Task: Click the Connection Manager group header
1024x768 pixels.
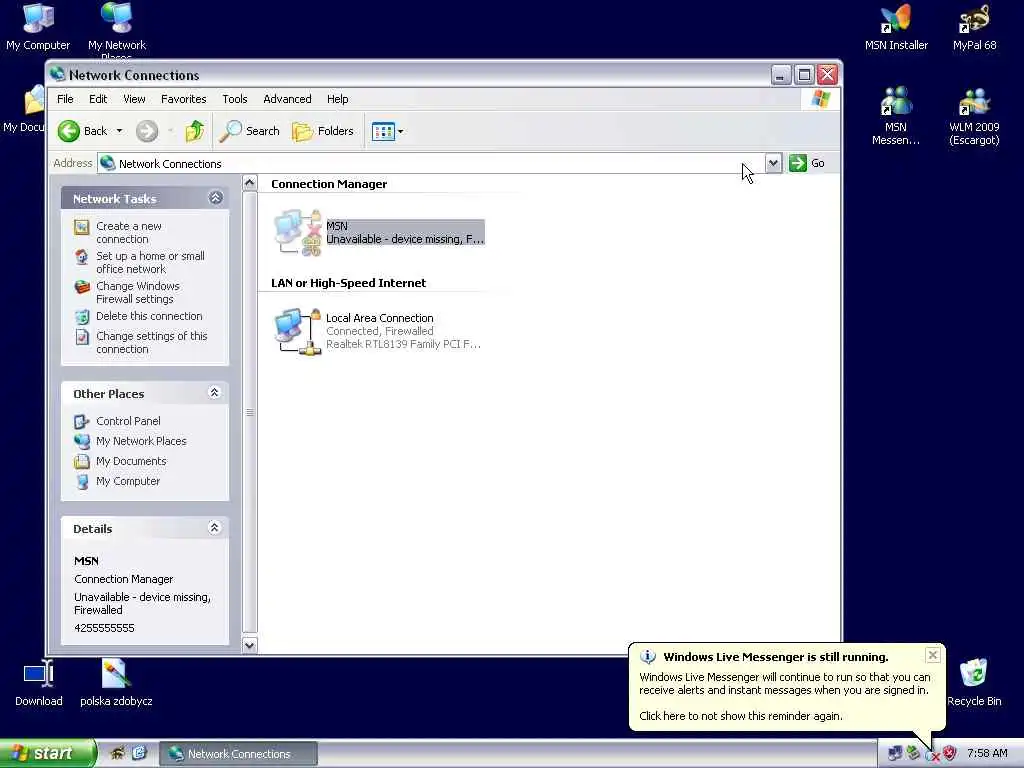Action: tap(329, 184)
